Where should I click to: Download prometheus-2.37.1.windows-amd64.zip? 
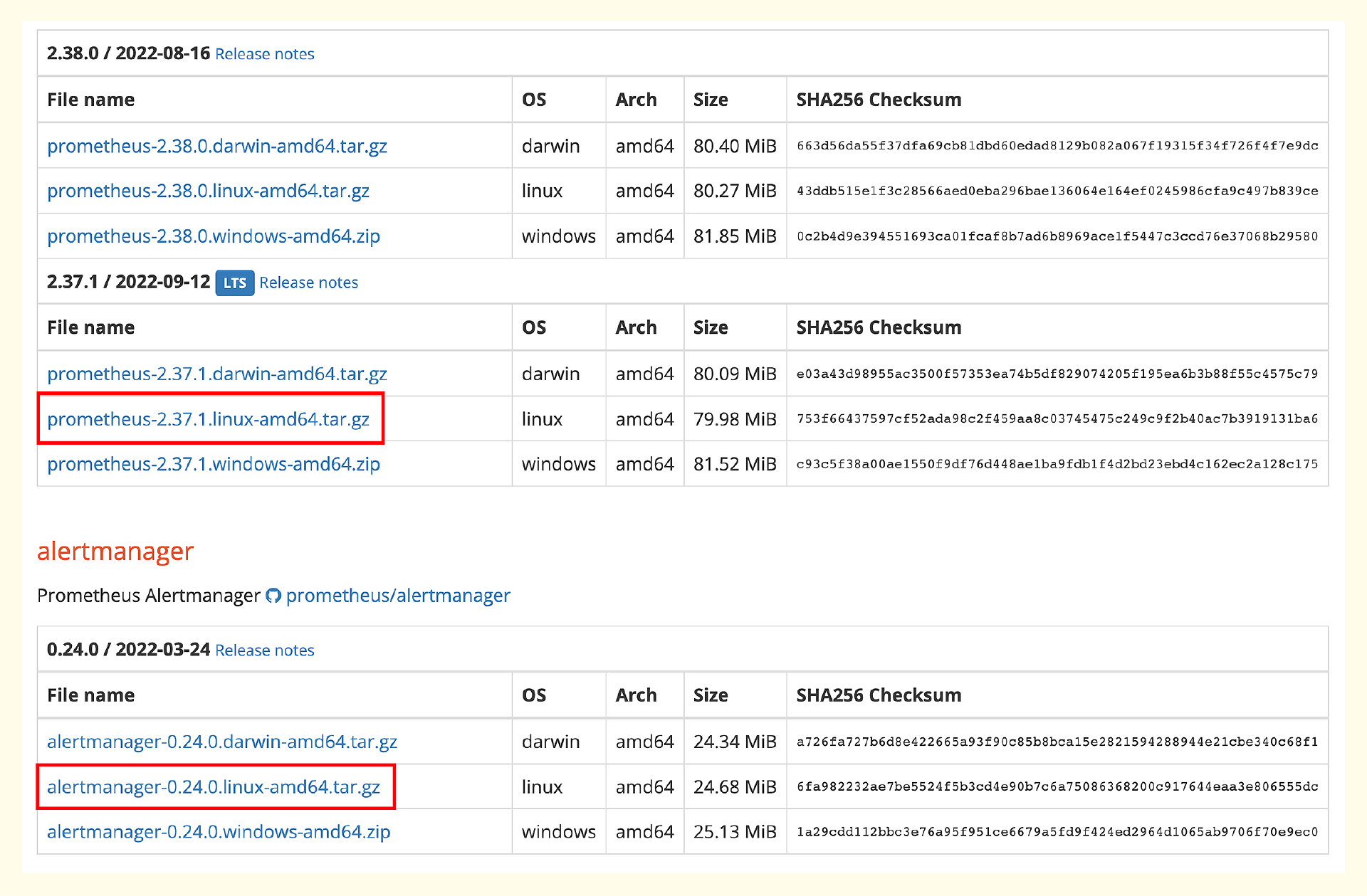[214, 464]
